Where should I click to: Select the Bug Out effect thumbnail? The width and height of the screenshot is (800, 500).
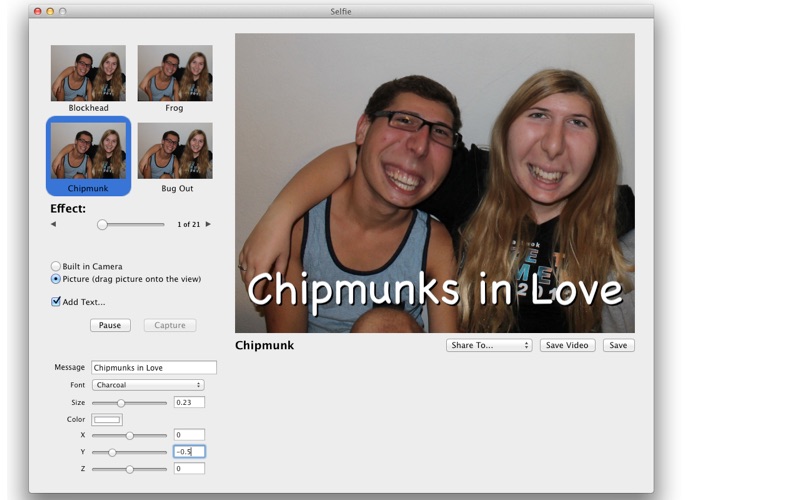pos(175,151)
